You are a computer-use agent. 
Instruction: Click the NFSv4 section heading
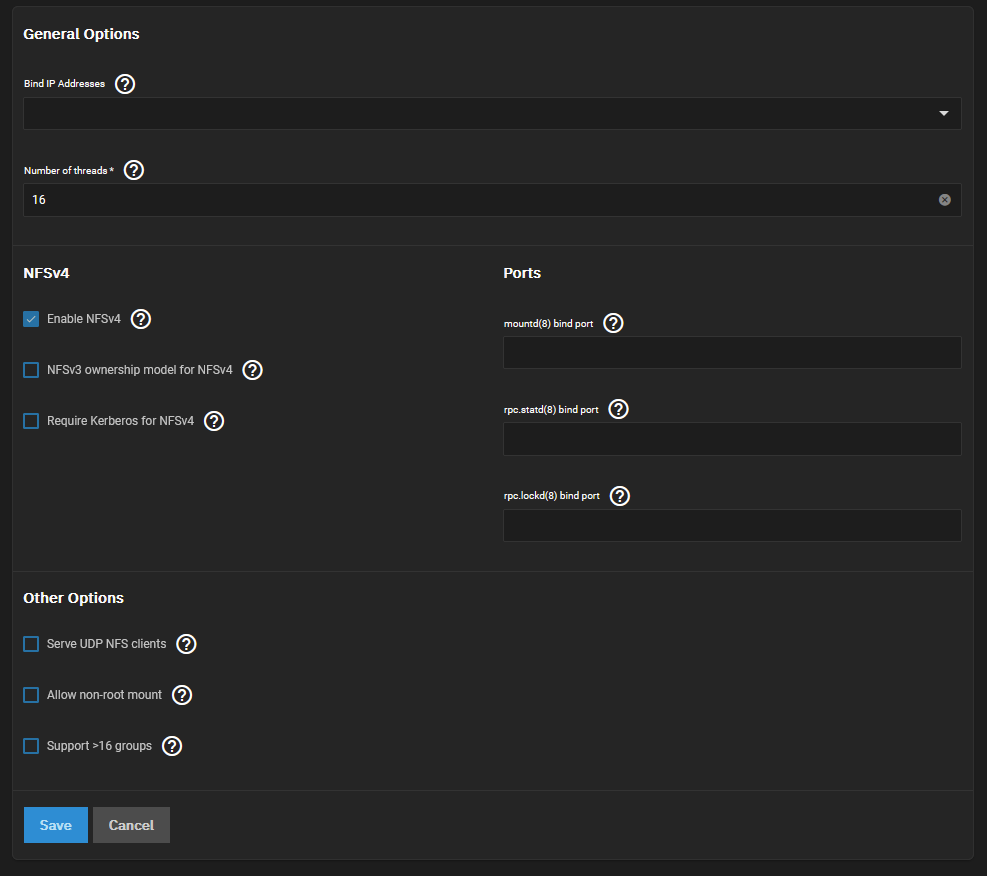pyautogui.click(x=47, y=273)
